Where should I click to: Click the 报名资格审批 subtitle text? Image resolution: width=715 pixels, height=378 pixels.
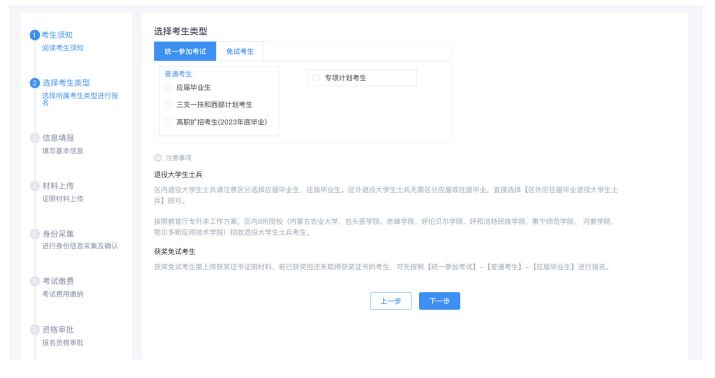[63, 343]
